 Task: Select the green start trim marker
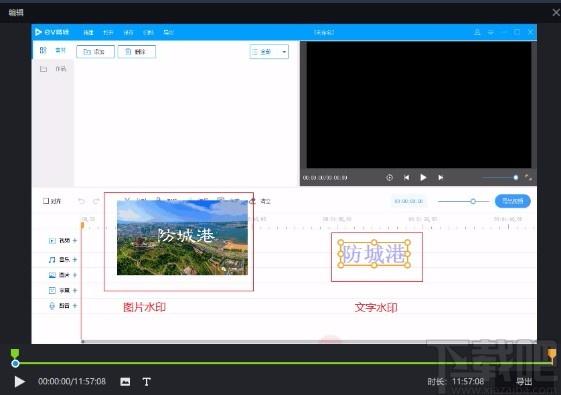(15, 353)
